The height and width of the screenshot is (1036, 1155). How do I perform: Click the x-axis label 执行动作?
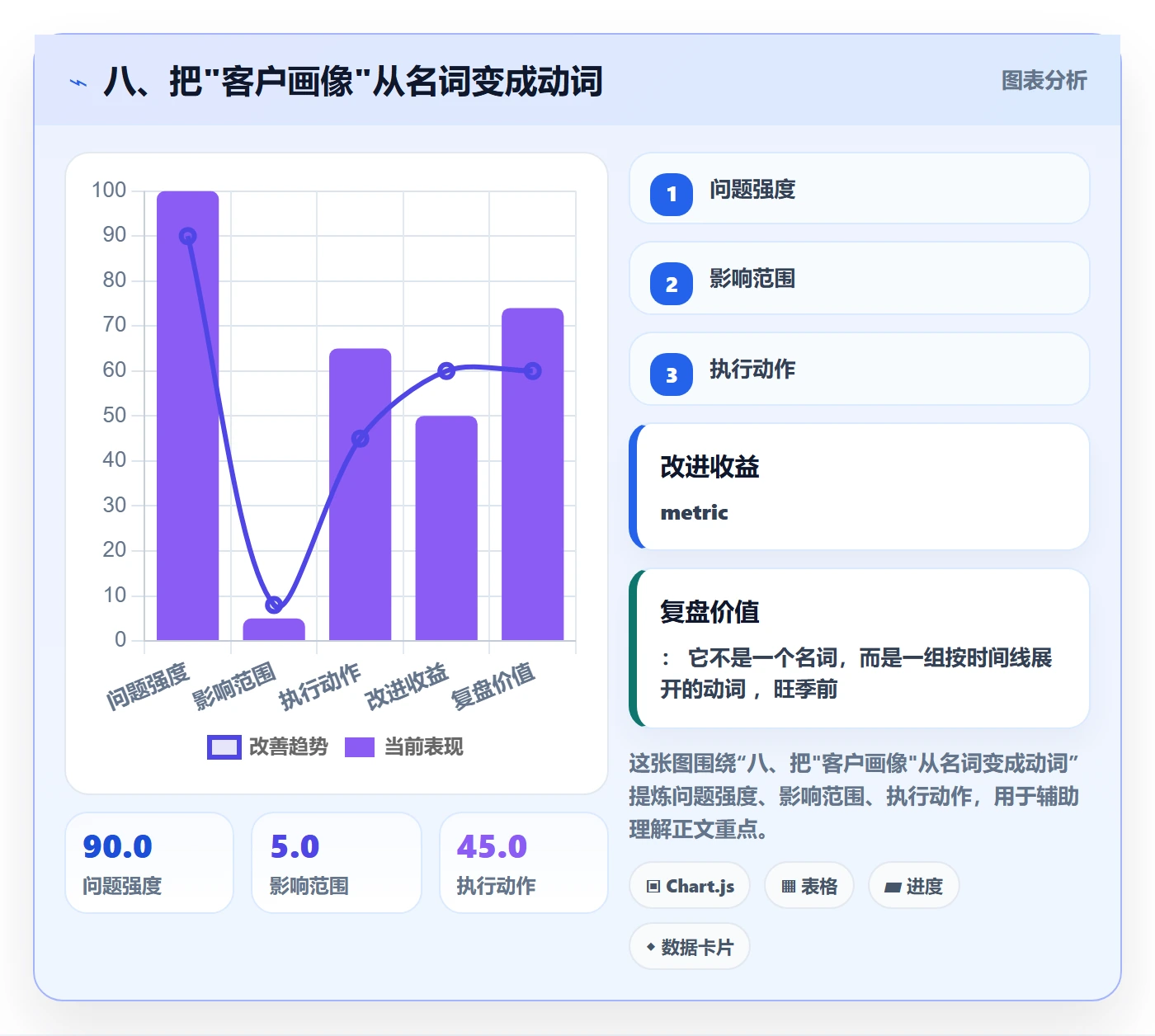point(321,685)
